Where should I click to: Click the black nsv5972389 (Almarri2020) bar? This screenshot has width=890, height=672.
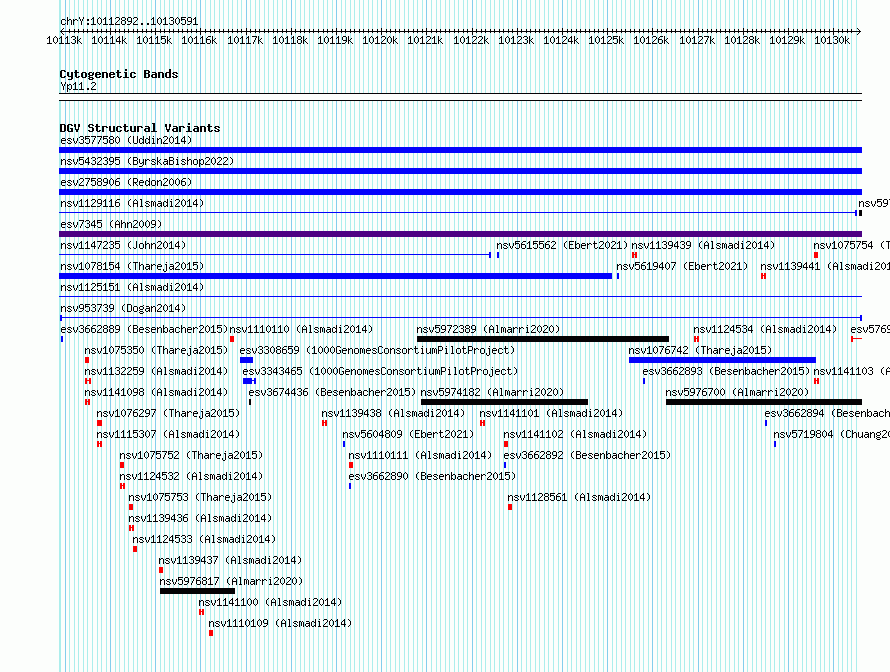pos(543,339)
